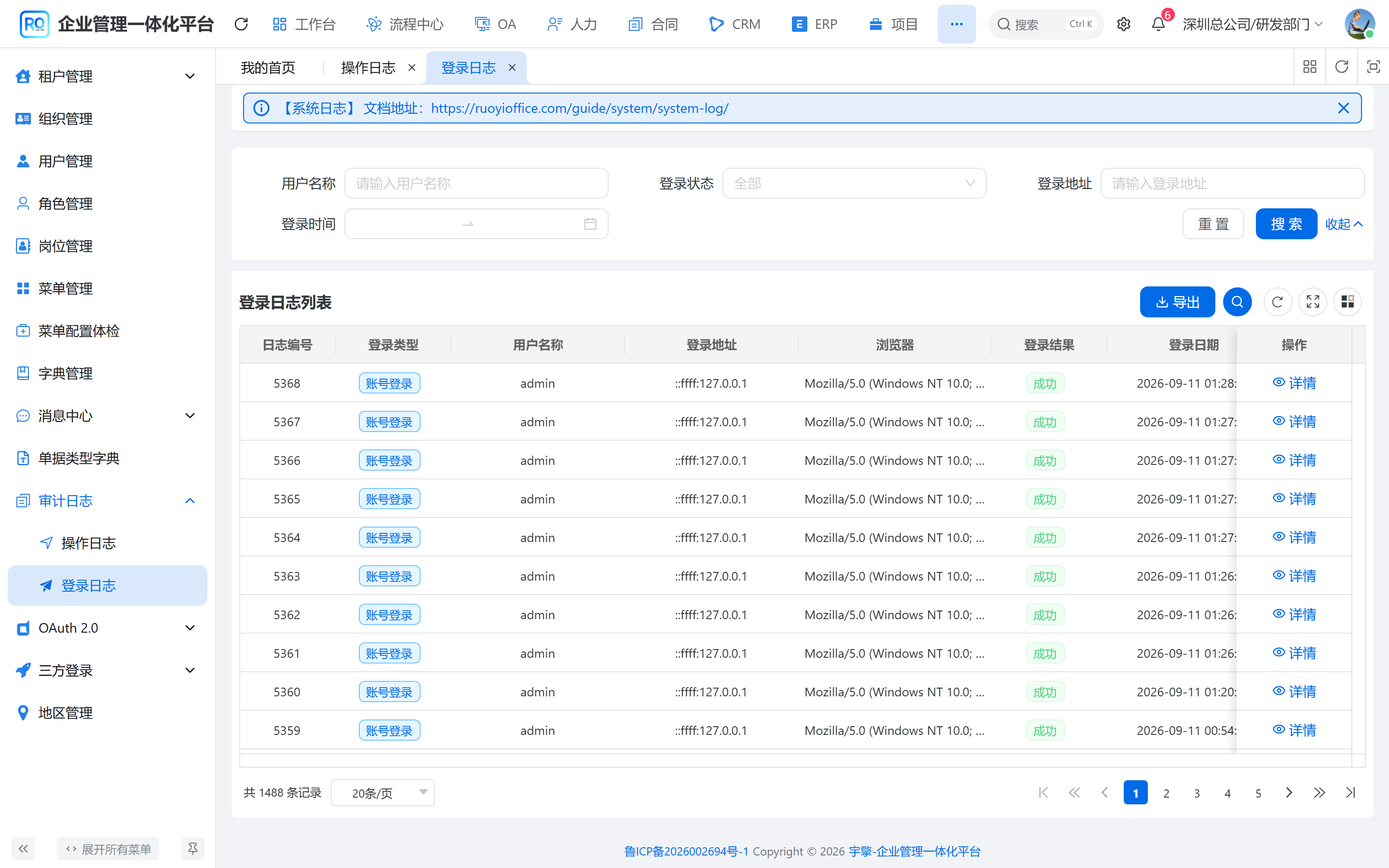Open the settings gear icon
Image resolution: width=1389 pixels, height=868 pixels.
[1123, 24]
